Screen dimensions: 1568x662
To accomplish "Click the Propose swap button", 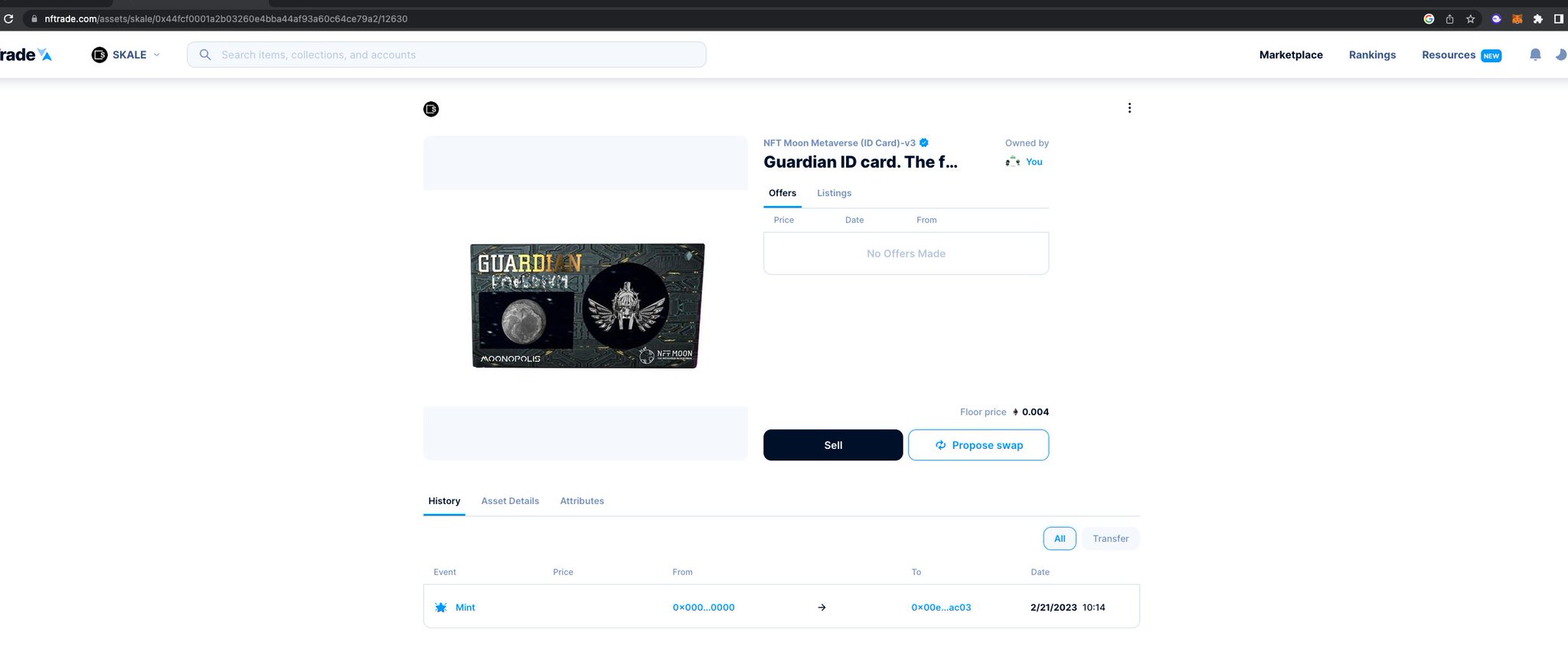I will point(978,445).
